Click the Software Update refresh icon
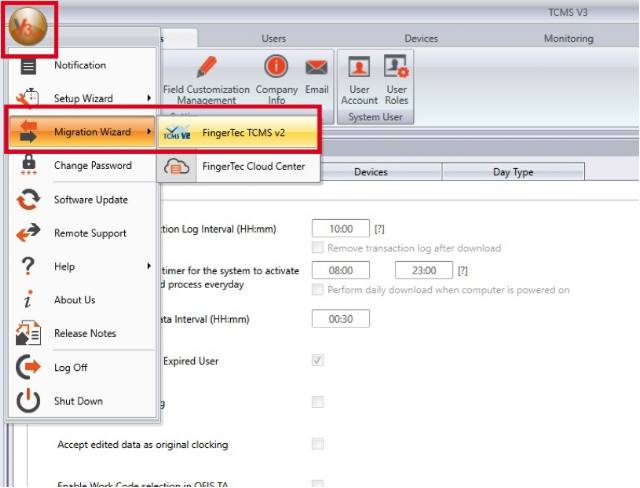Screen dimensions: 640x488 [x=28, y=199]
